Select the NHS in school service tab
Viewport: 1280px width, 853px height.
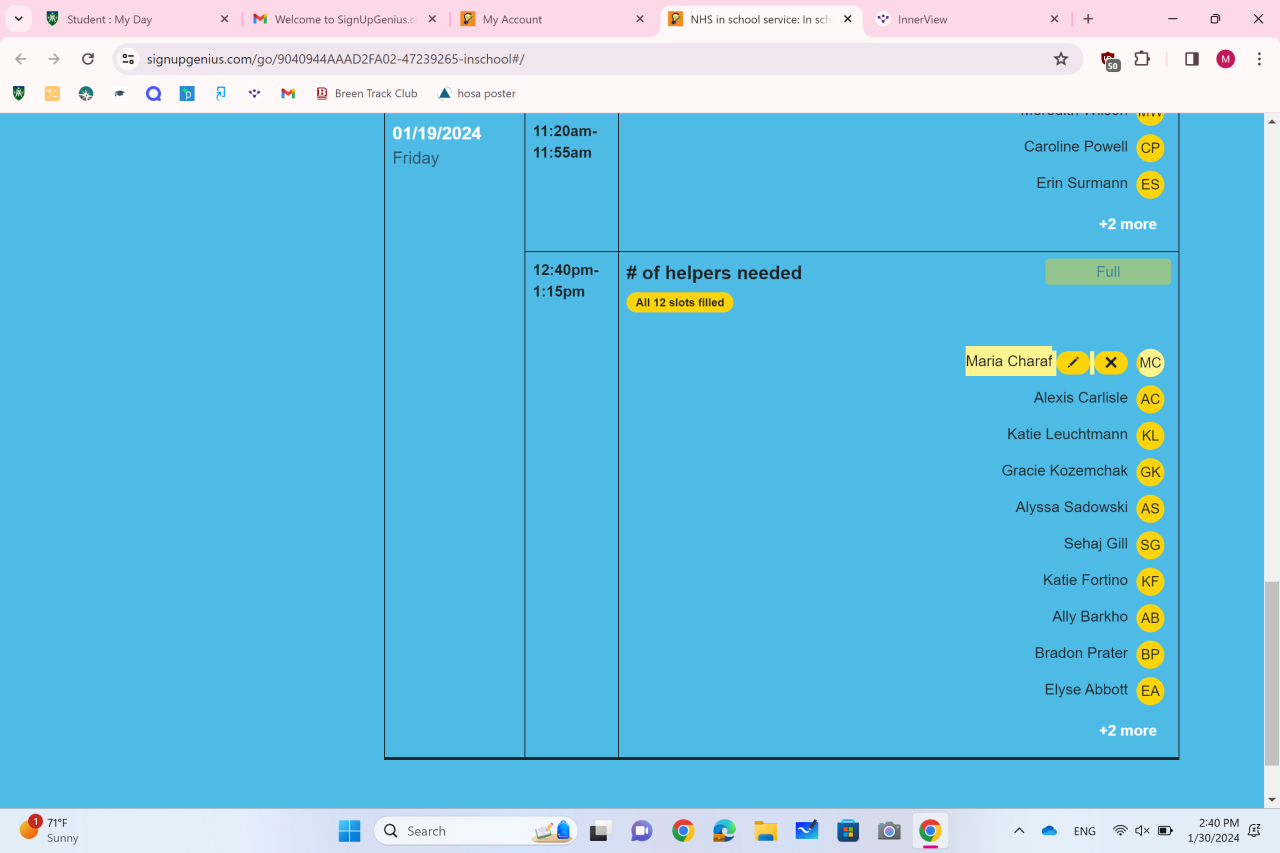pos(760,19)
